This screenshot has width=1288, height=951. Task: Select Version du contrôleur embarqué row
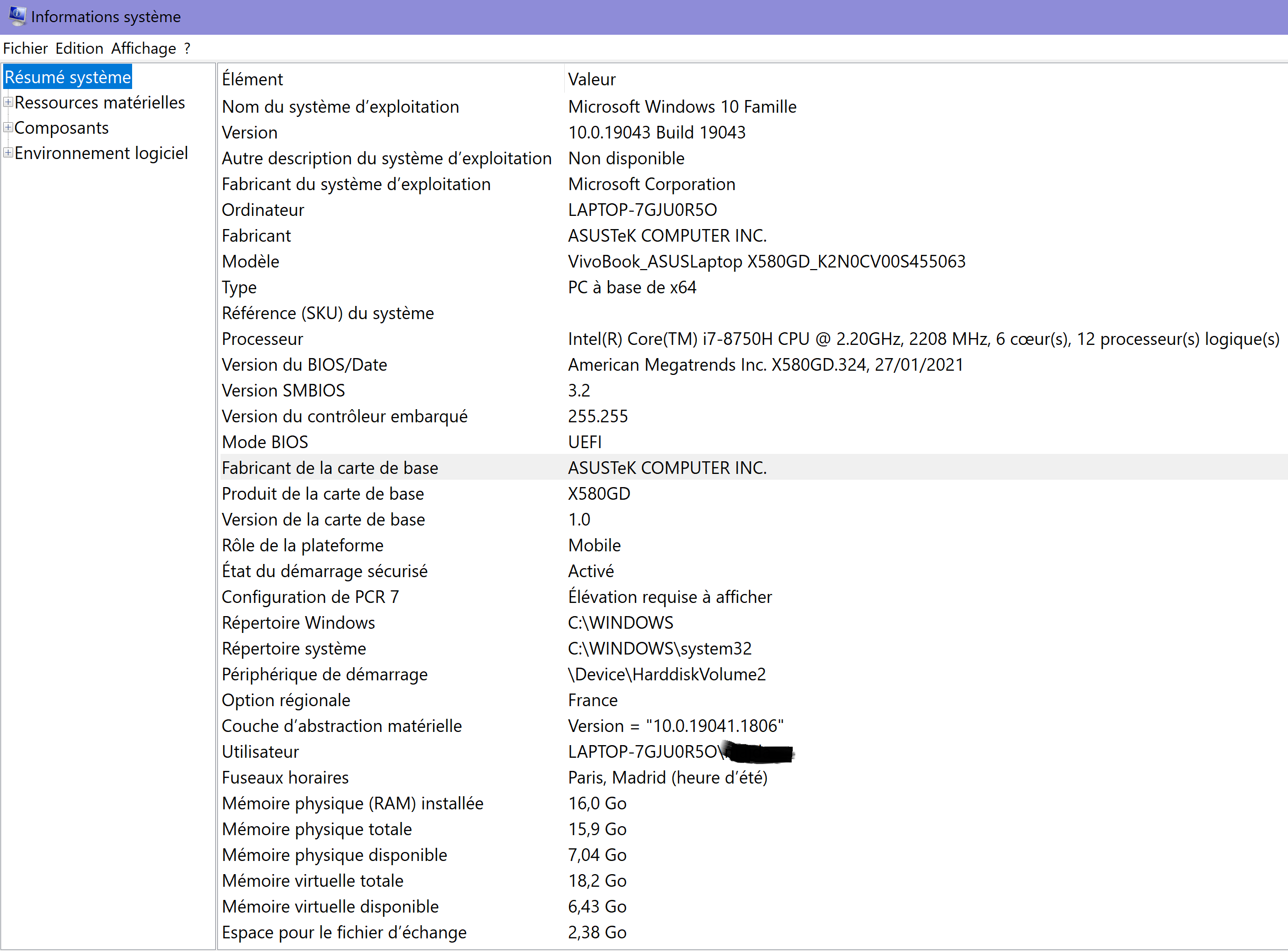click(345, 417)
